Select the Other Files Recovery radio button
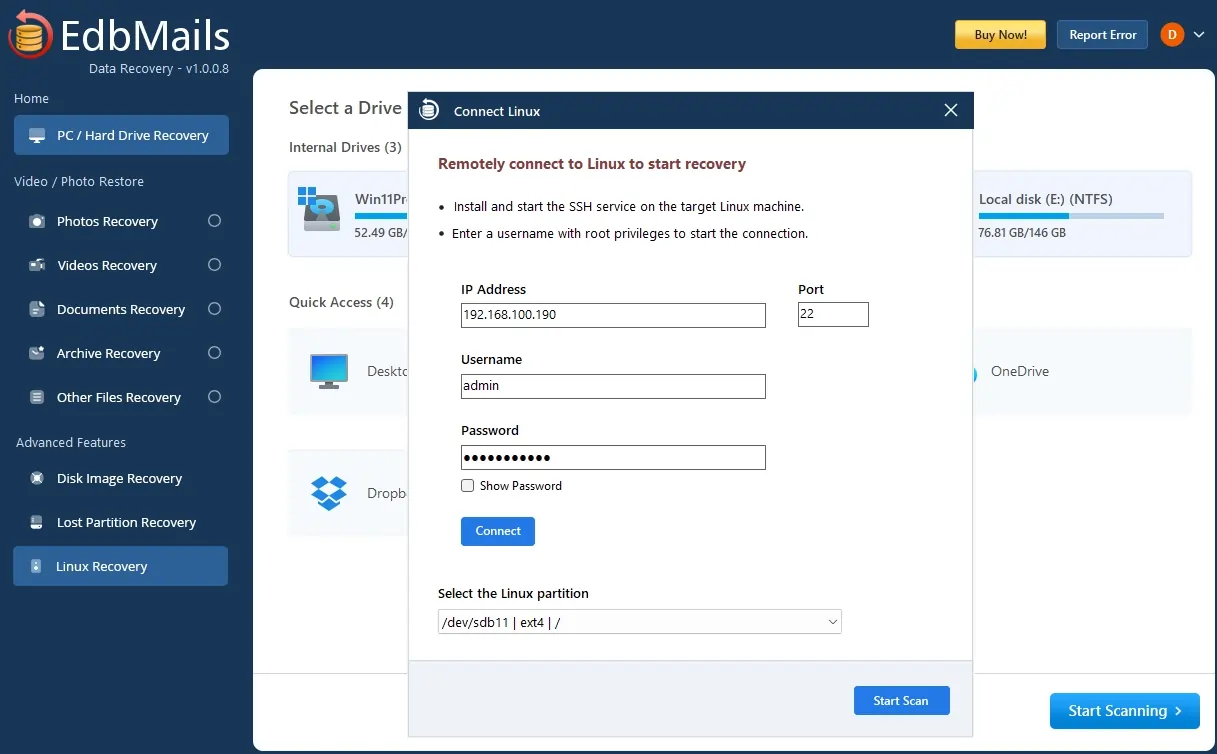This screenshot has width=1217, height=754. (x=214, y=397)
